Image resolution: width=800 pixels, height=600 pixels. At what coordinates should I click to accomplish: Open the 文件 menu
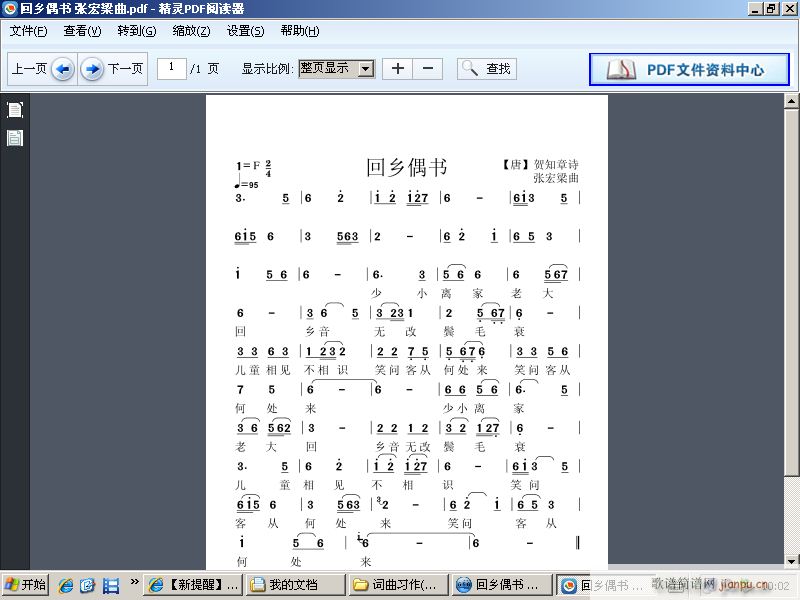click(x=28, y=31)
